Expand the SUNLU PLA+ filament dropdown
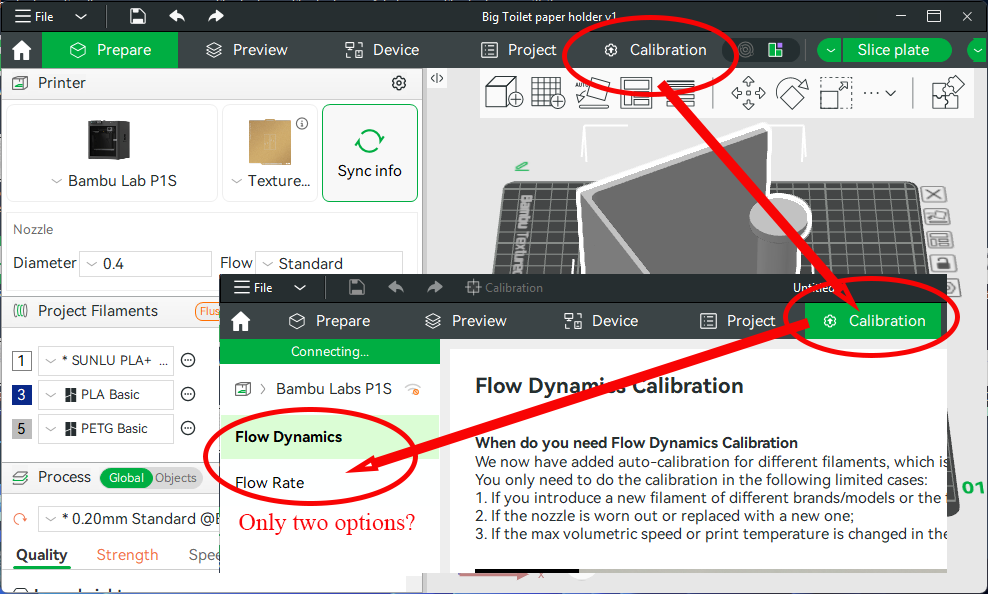This screenshot has width=988, height=594. point(105,361)
